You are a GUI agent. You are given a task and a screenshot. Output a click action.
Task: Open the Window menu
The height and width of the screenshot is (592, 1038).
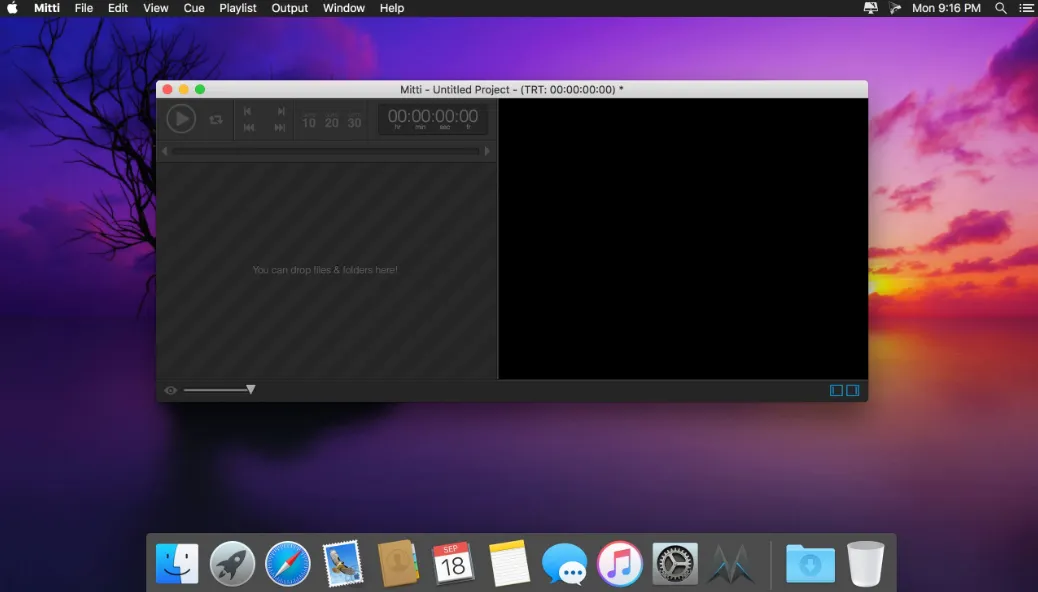tap(344, 8)
